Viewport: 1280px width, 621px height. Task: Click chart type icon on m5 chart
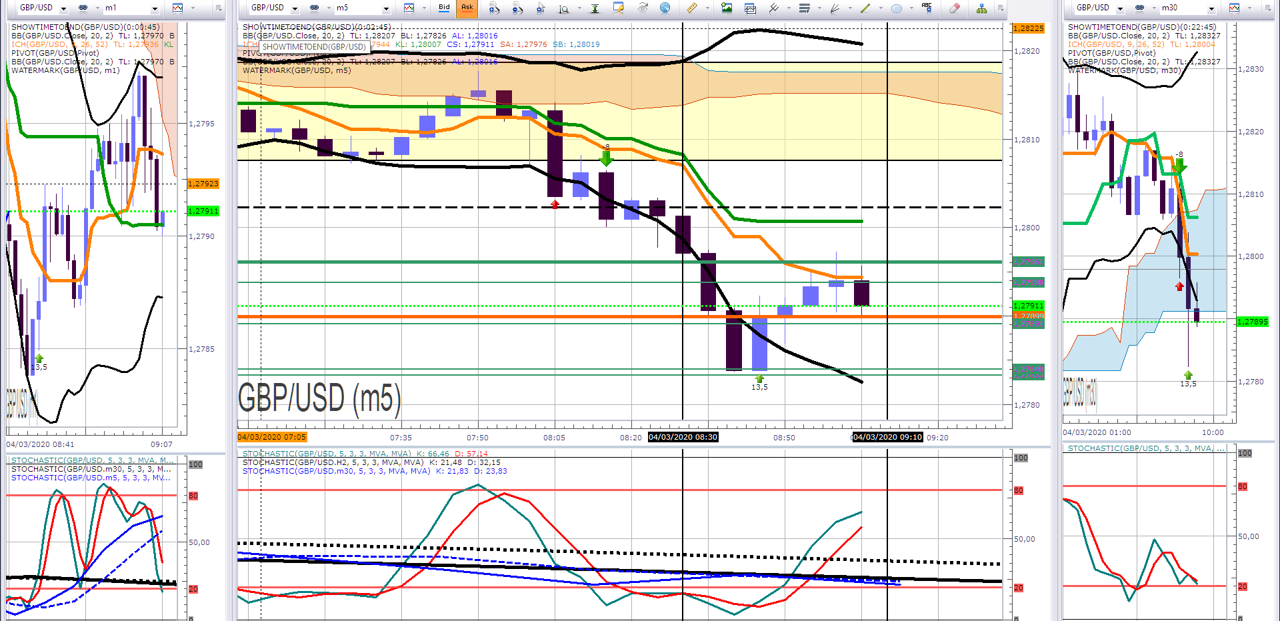409,7
